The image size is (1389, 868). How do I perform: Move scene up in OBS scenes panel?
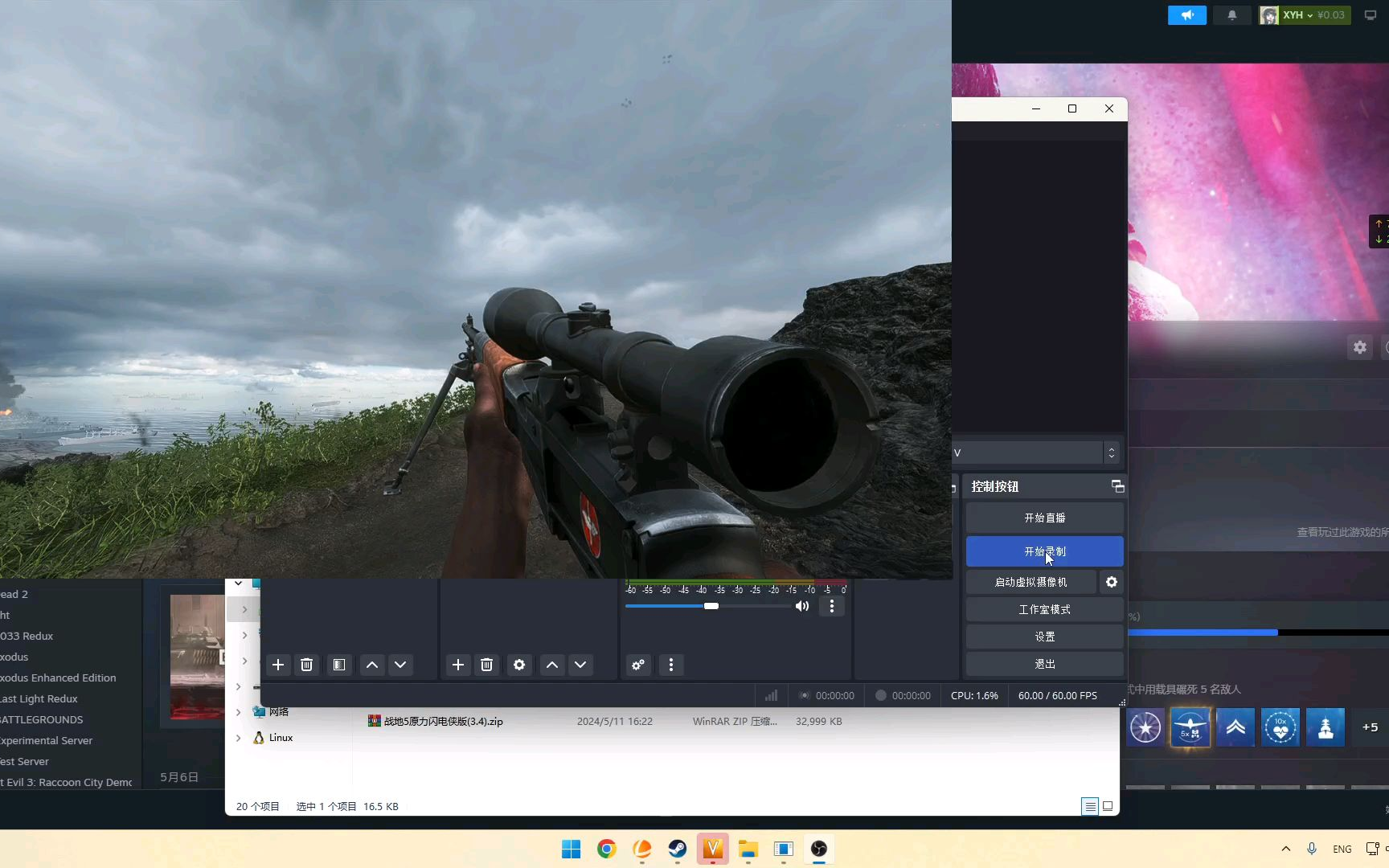tap(371, 665)
